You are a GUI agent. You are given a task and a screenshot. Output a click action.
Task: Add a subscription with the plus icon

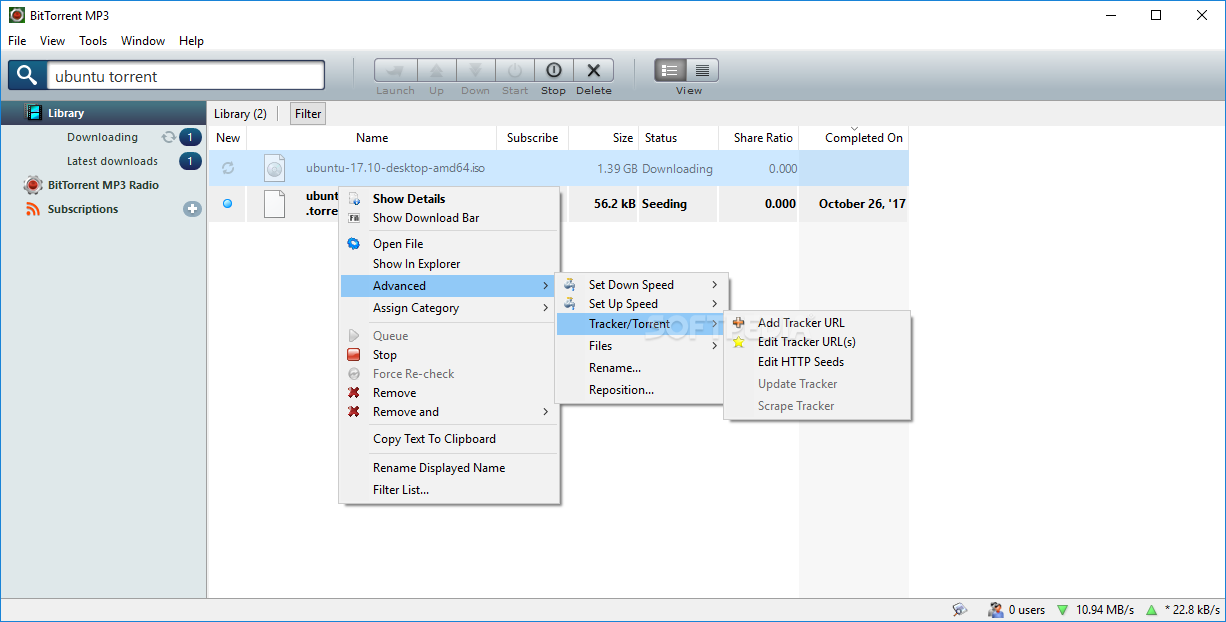pos(192,209)
